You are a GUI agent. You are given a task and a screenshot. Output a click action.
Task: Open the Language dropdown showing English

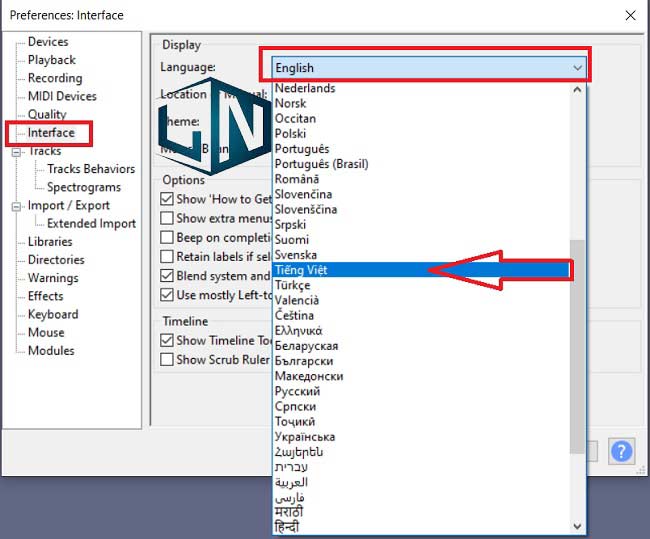point(429,67)
